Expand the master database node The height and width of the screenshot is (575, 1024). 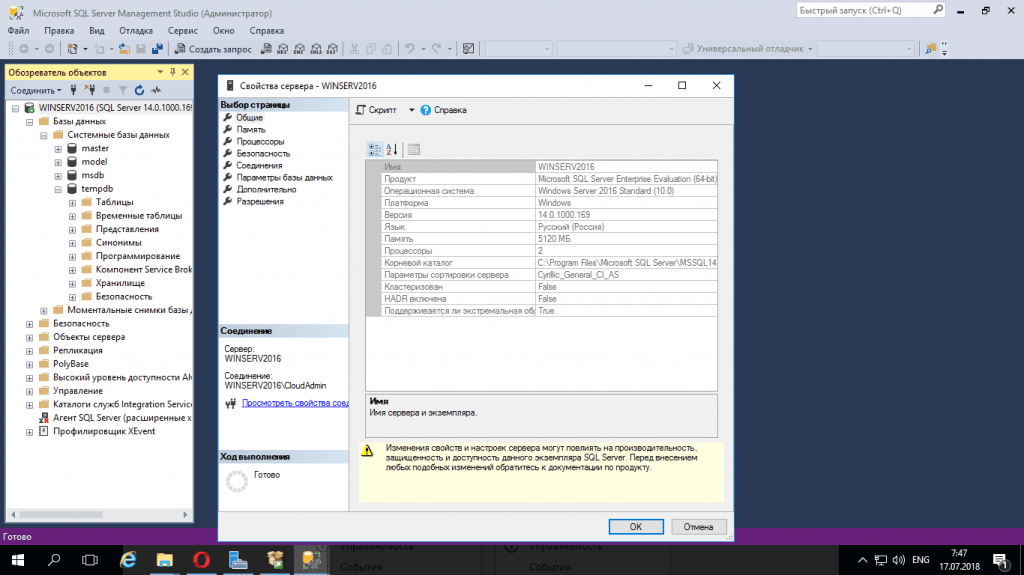(x=58, y=148)
